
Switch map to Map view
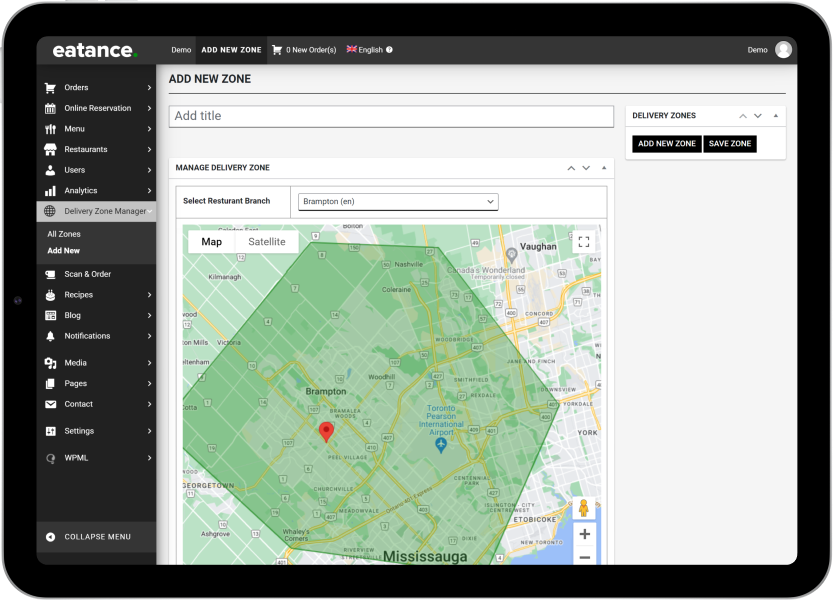click(x=211, y=242)
